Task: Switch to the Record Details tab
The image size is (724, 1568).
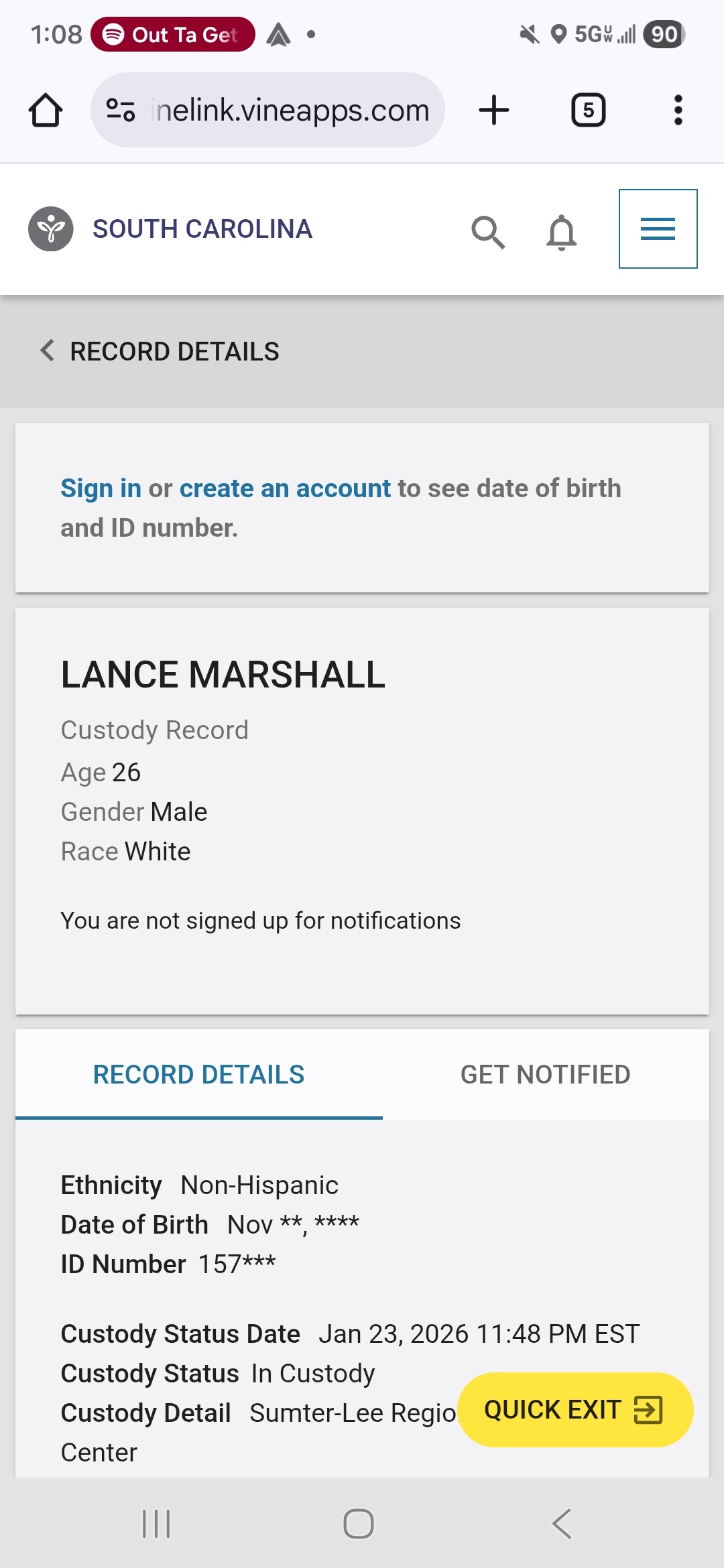Action: [x=198, y=1074]
